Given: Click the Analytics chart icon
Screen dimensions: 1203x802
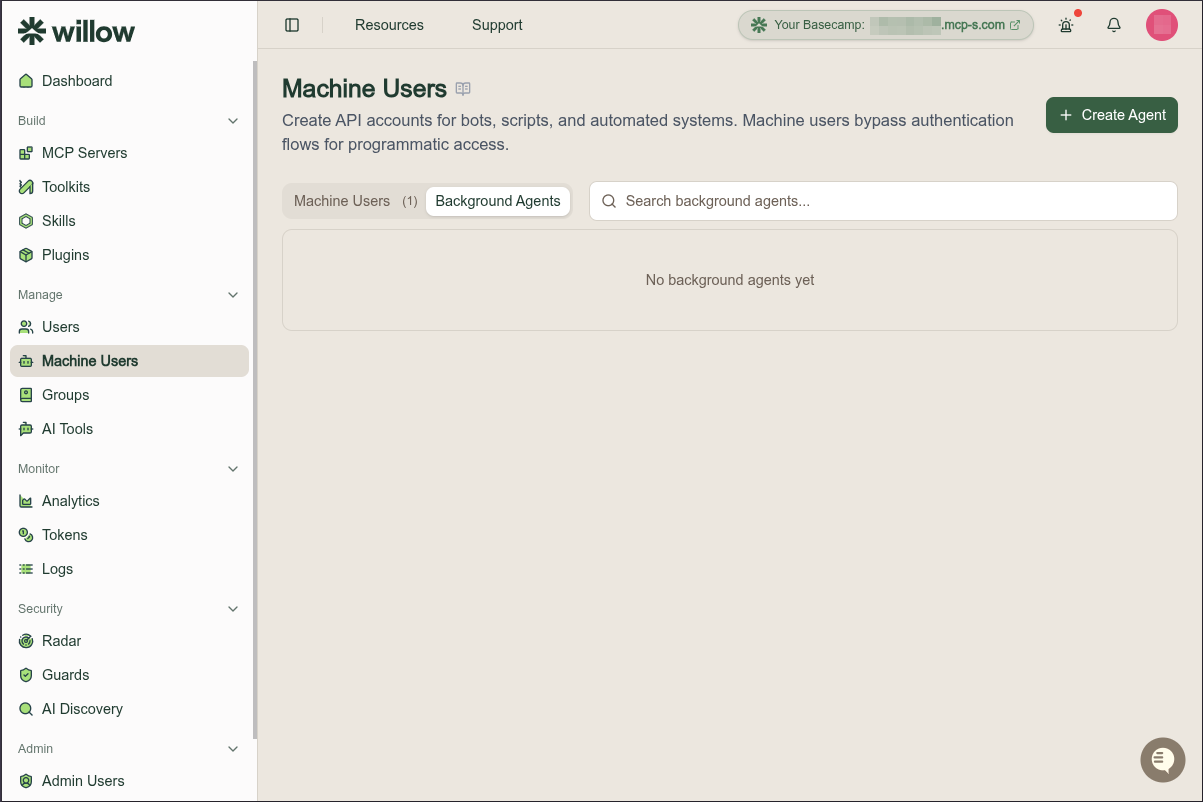Looking at the screenshot, I should click(26, 501).
